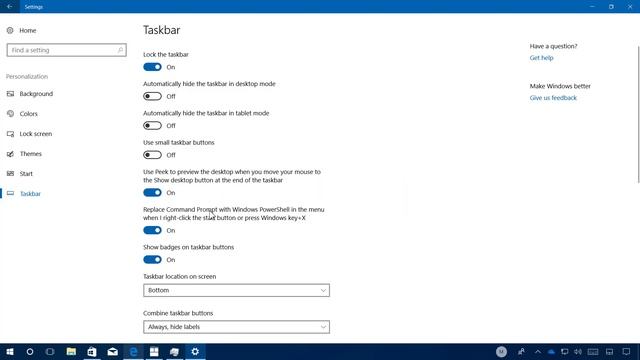Turn off Show badges on taskbar buttons

(x=152, y=260)
